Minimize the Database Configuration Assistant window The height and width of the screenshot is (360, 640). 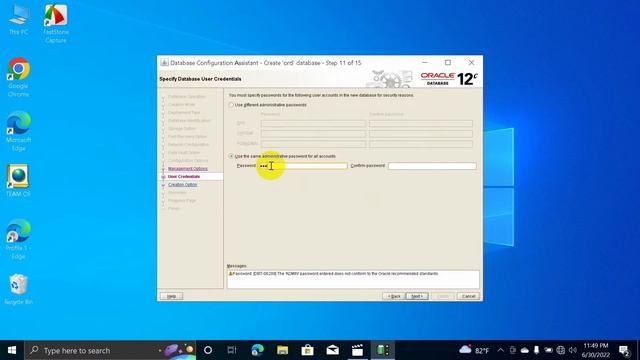425,62
